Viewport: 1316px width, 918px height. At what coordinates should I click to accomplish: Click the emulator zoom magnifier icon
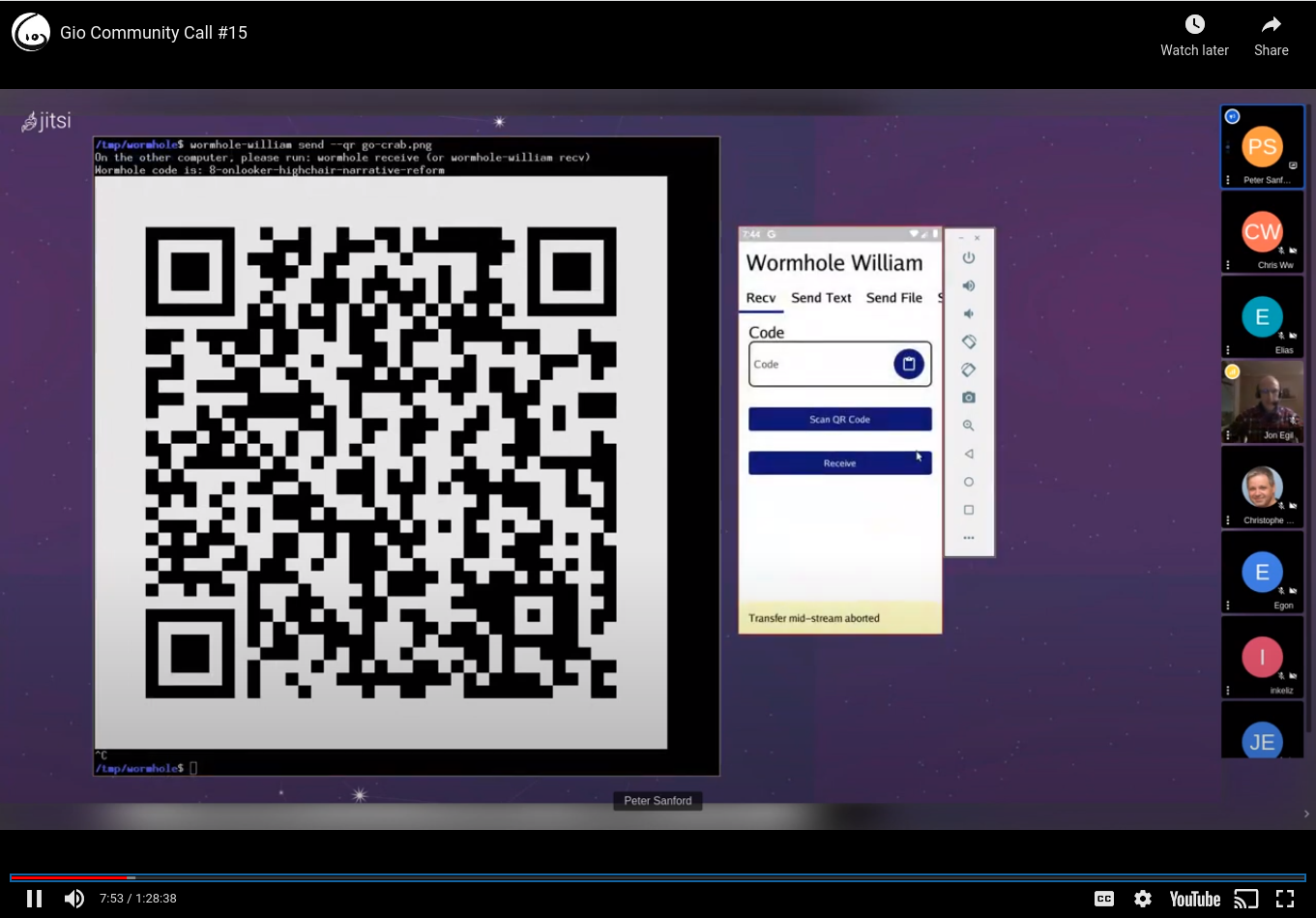coord(969,426)
